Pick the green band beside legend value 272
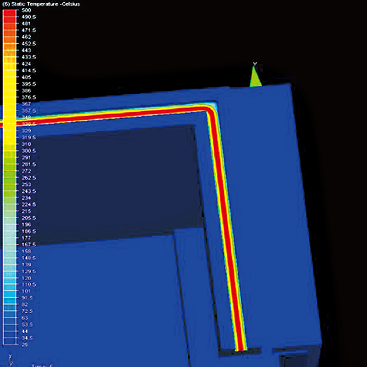 point(9,171)
